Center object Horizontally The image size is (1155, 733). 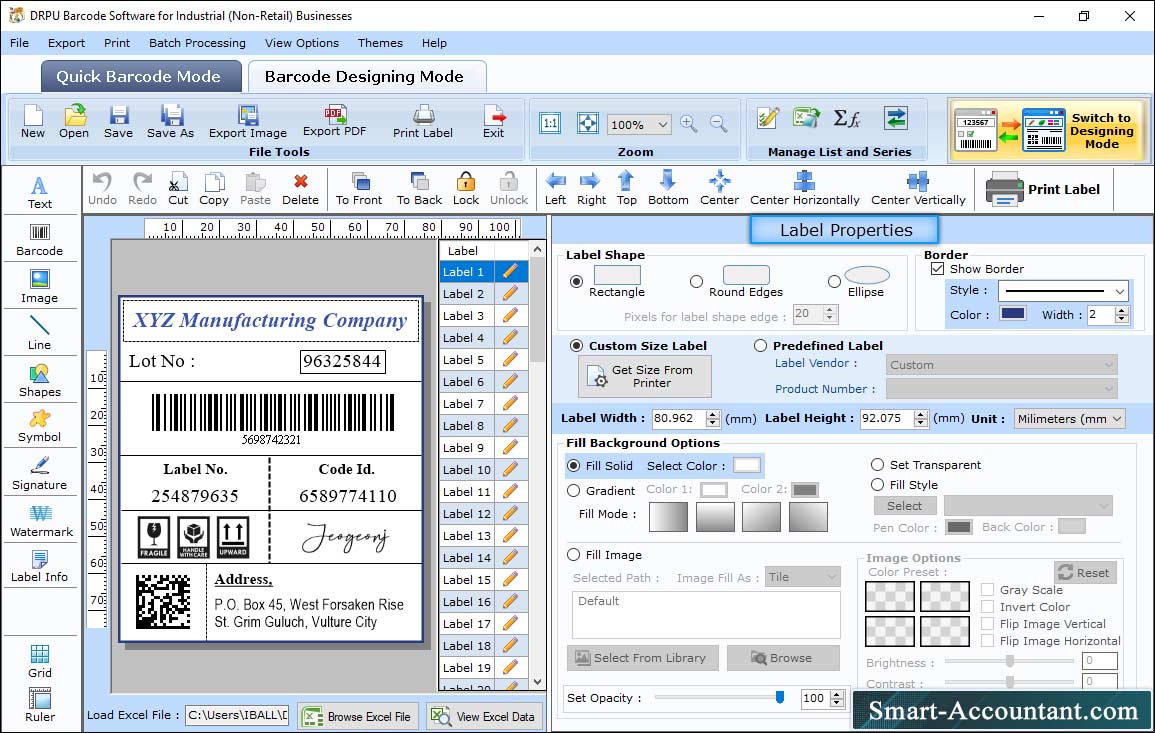(804, 189)
